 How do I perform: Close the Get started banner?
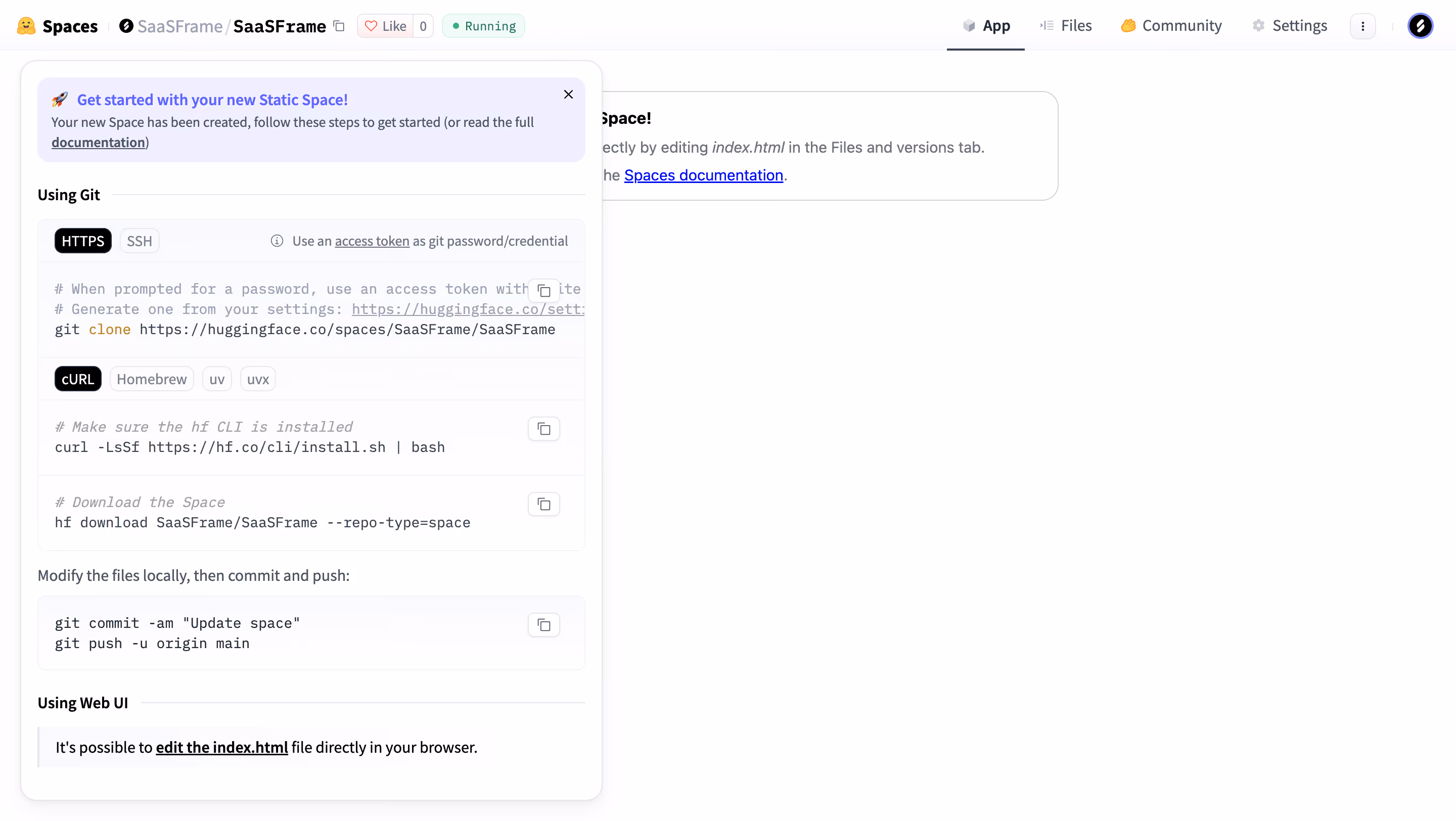click(568, 95)
